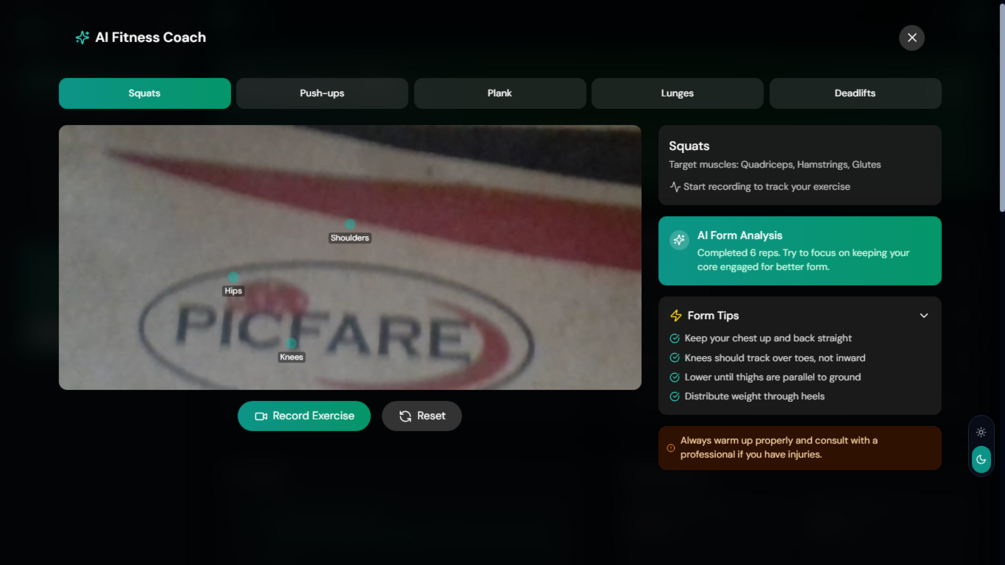Click 'Distribute weight through heels' tip text
Screen dimensions: 1005x565
pyautogui.click(x=754, y=397)
